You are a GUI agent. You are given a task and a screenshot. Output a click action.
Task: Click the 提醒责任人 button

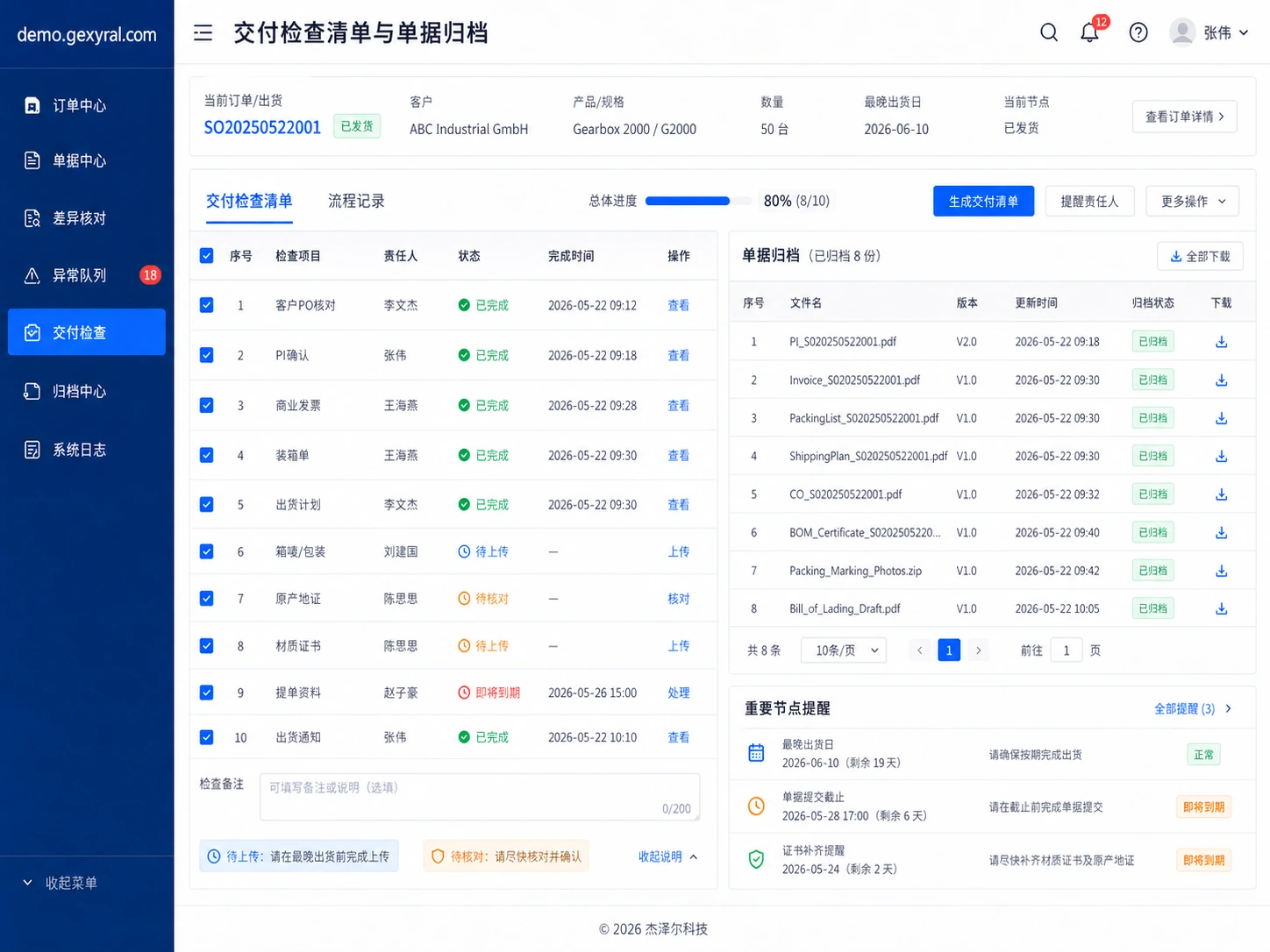[x=1089, y=202]
